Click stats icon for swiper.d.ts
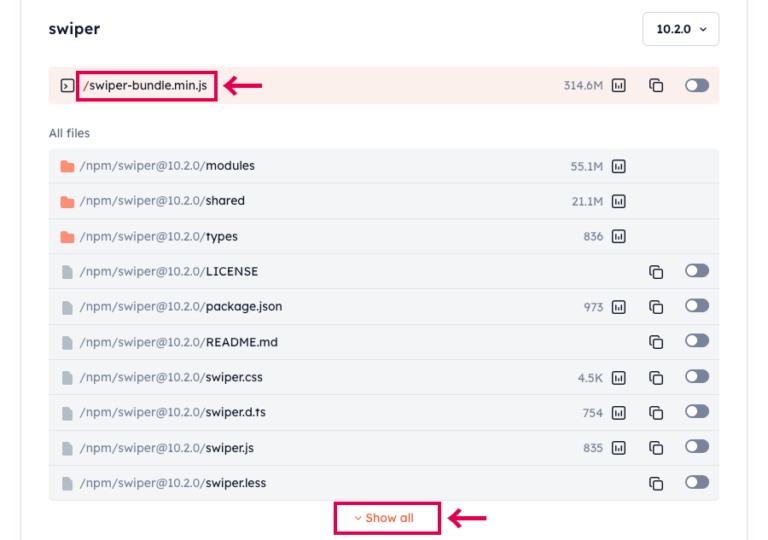This screenshot has height=540, width=768. point(619,413)
